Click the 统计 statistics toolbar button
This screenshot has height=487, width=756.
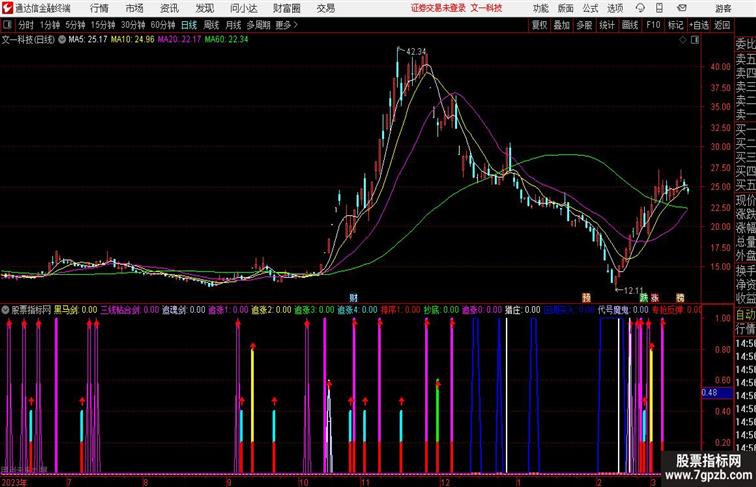[607, 25]
